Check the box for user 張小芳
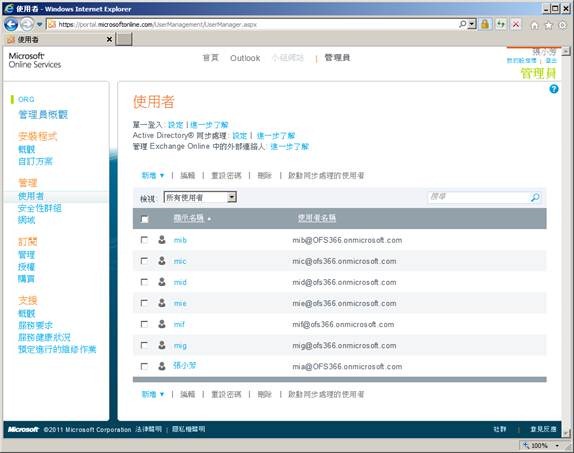This screenshot has width=574, height=453. [x=145, y=366]
